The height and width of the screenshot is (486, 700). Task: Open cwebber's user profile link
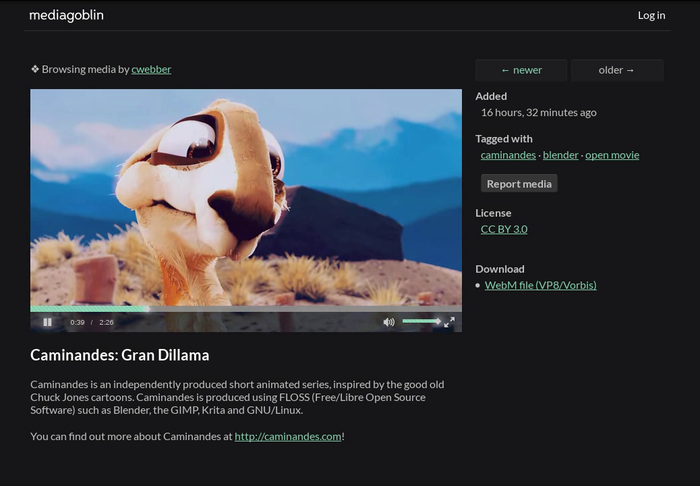coord(151,70)
